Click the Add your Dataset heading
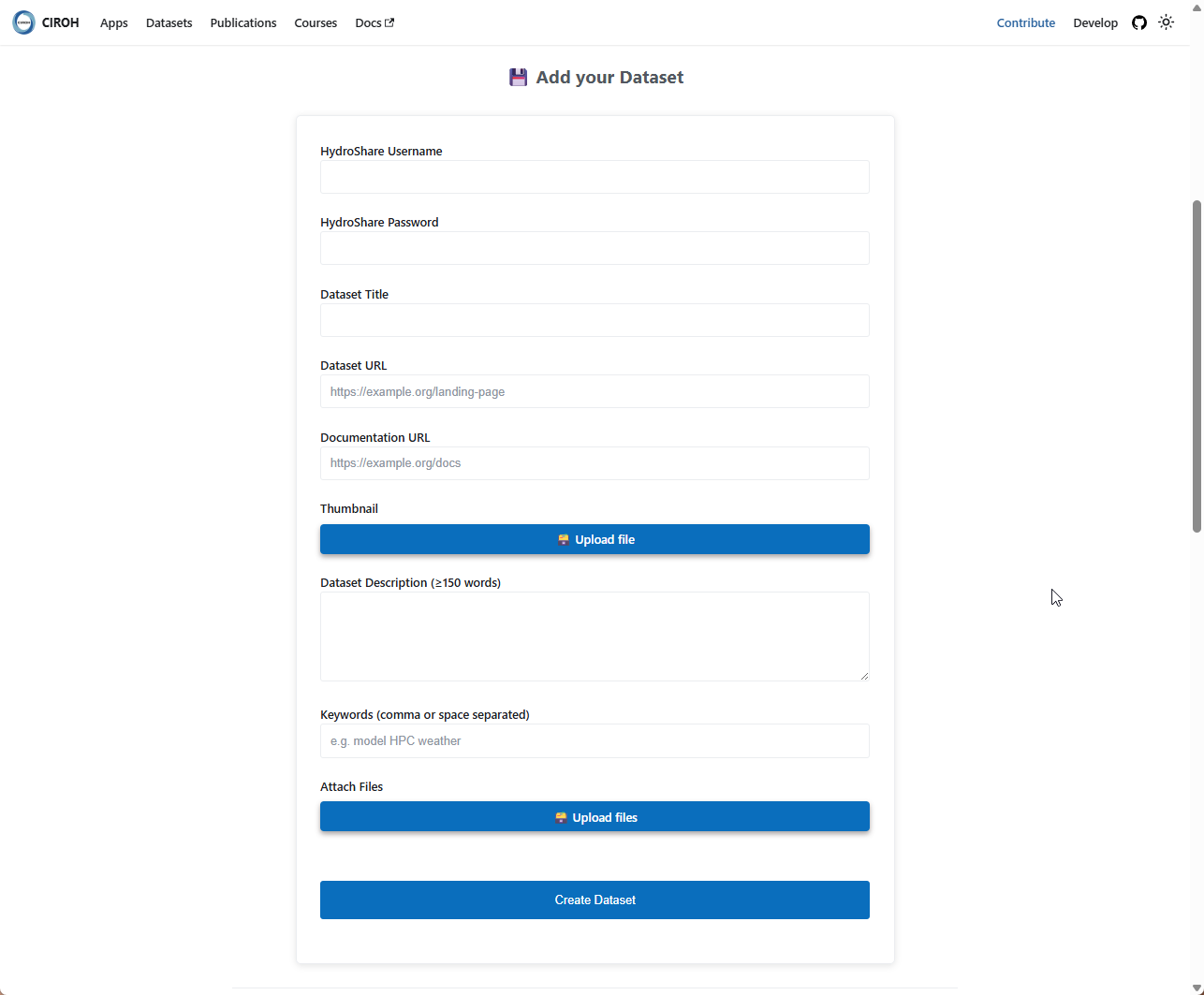Viewport: 1204px width, 995px height. point(609,77)
